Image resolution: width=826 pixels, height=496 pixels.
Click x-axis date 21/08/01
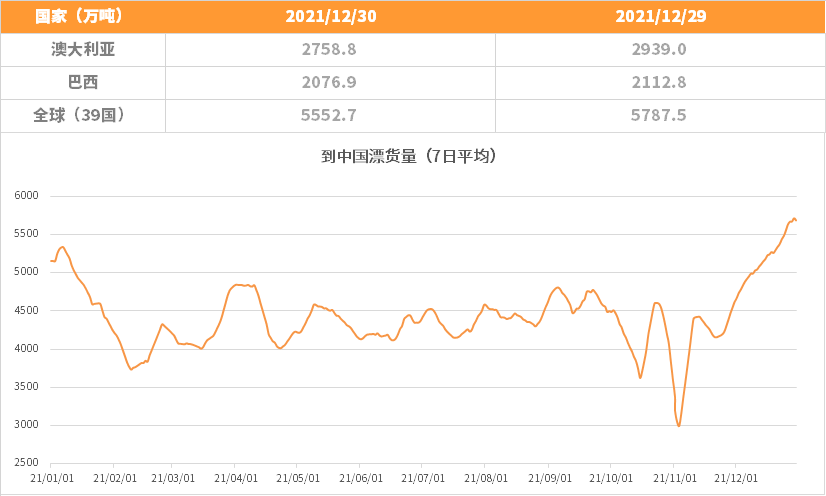pos(486,478)
